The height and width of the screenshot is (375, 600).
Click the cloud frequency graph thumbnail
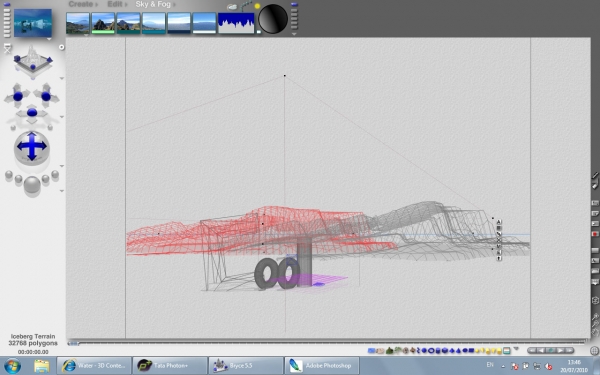236,23
